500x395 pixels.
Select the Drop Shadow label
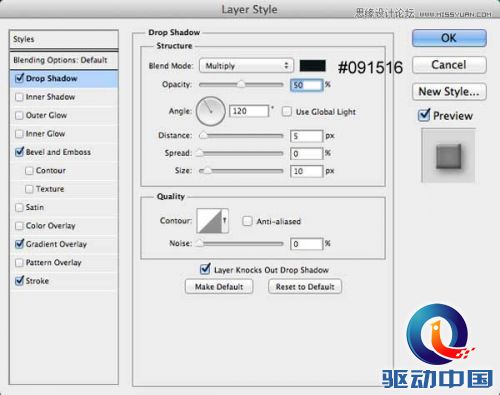[52, 79]
